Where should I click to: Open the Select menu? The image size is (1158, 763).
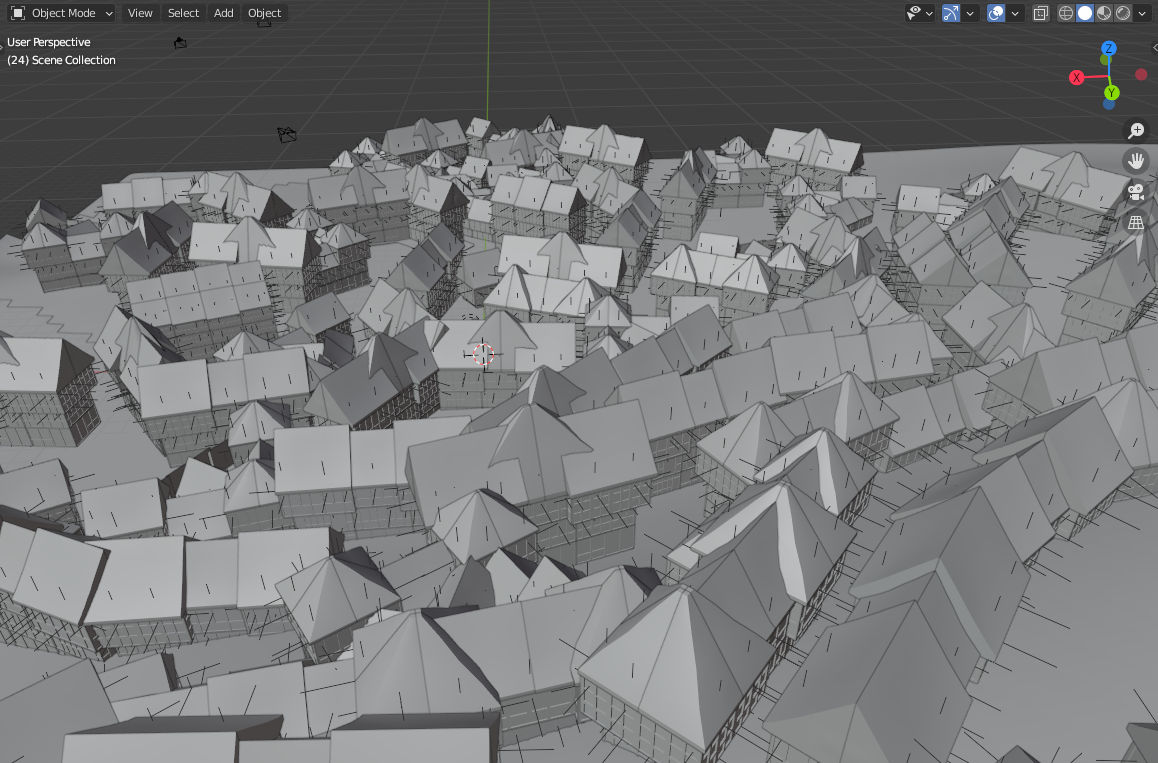(183, 13)
